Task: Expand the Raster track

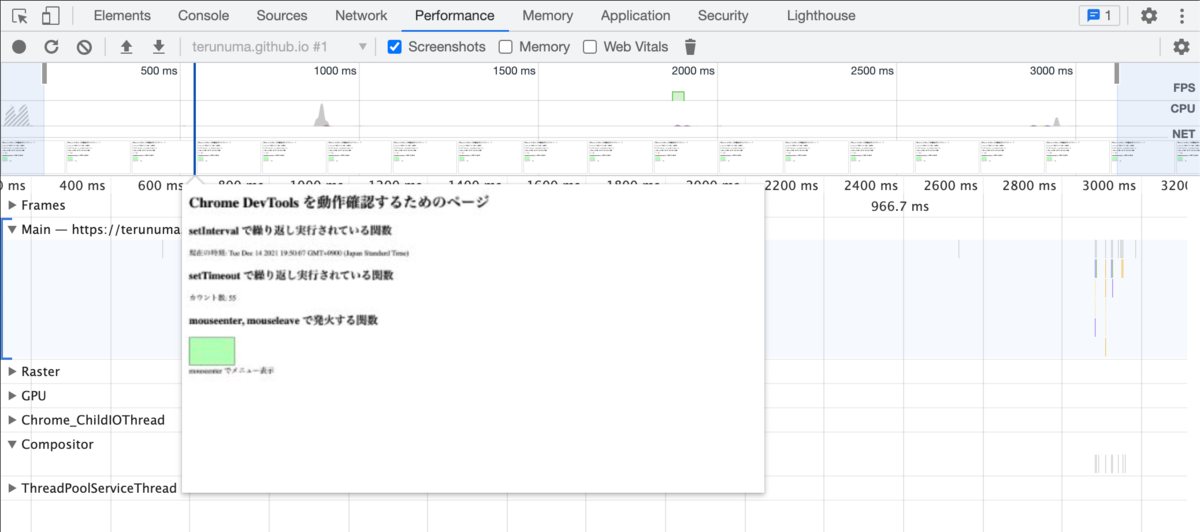Action: (12, 372)
